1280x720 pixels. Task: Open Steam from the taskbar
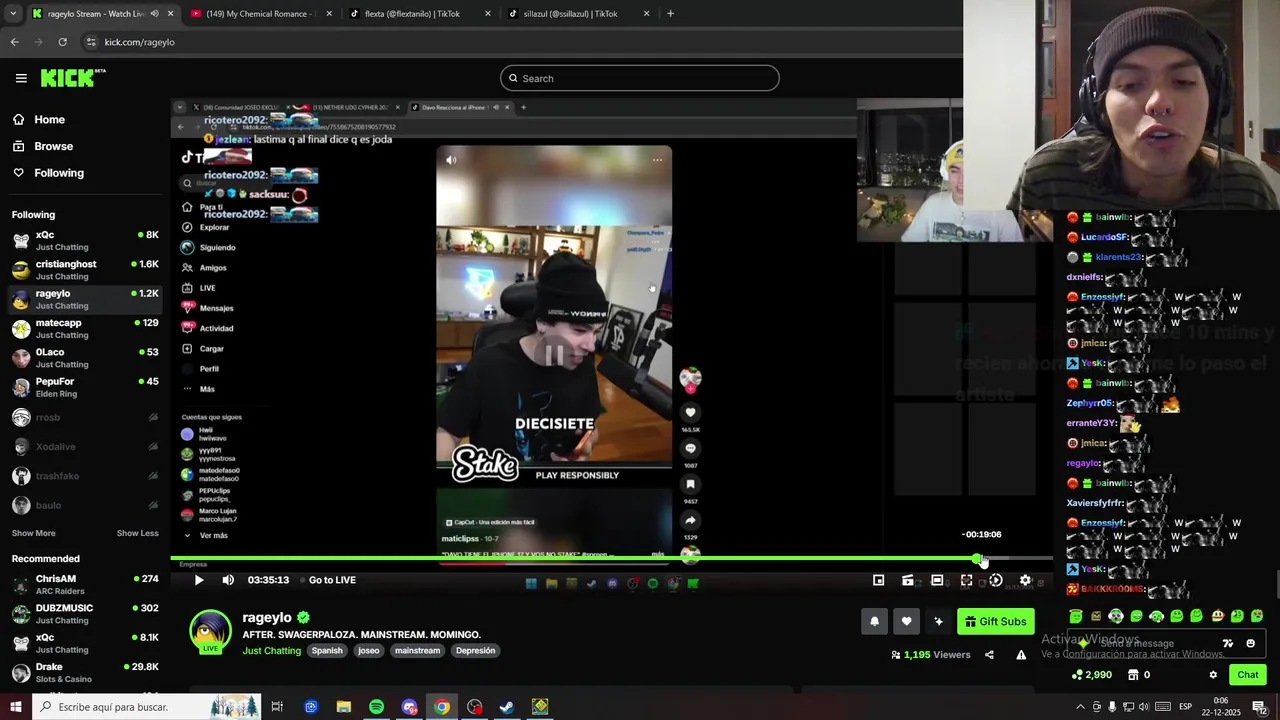click(x=507, y=707)
